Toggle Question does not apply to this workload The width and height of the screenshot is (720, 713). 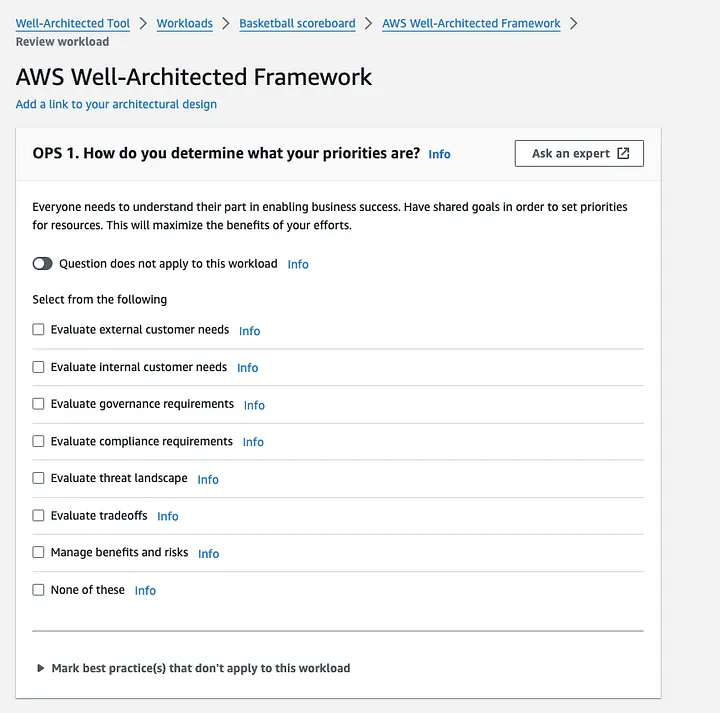click(42, 264)
